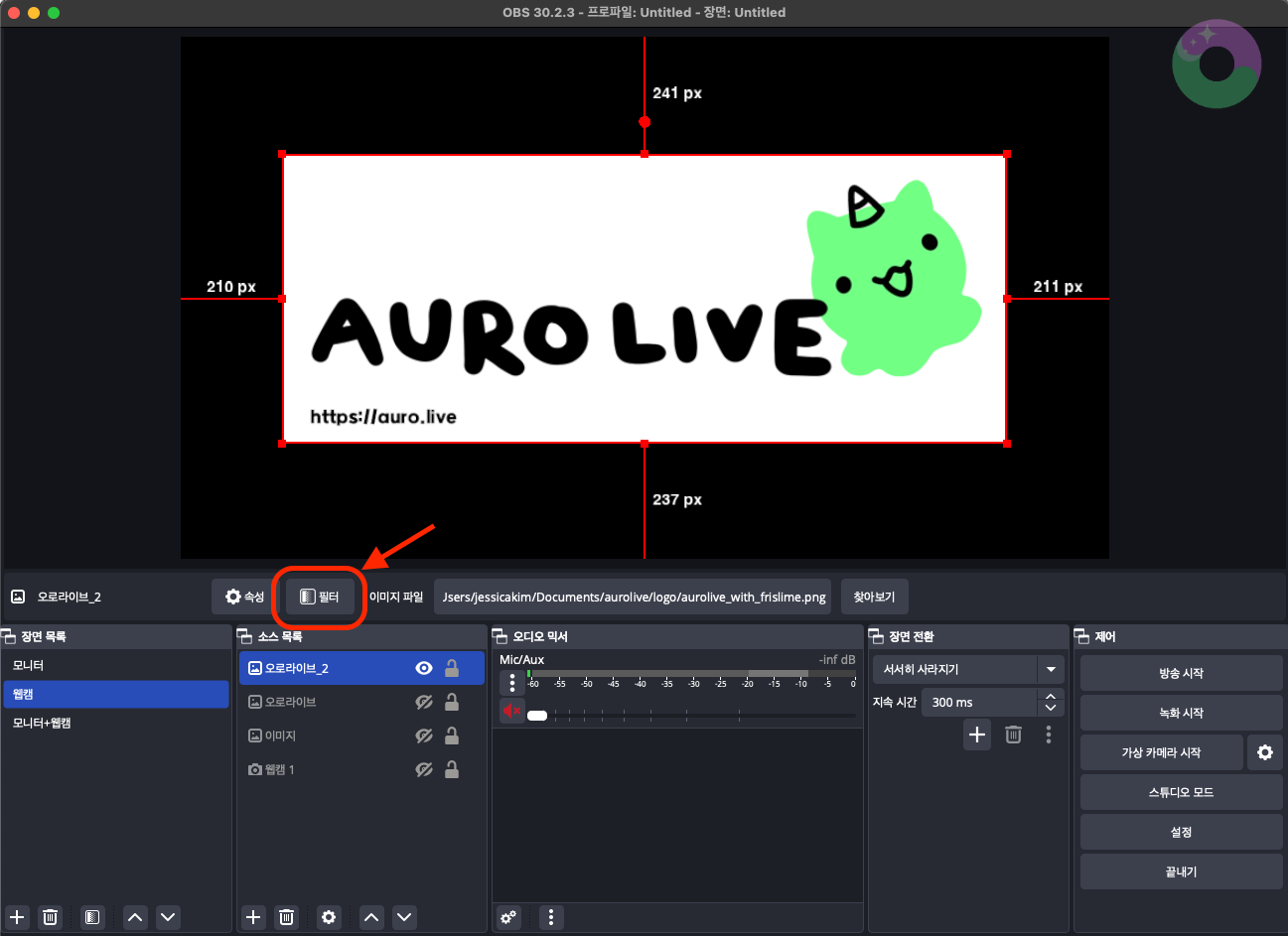Open audio mixer toolbar three-dot menu

point(551,917)
